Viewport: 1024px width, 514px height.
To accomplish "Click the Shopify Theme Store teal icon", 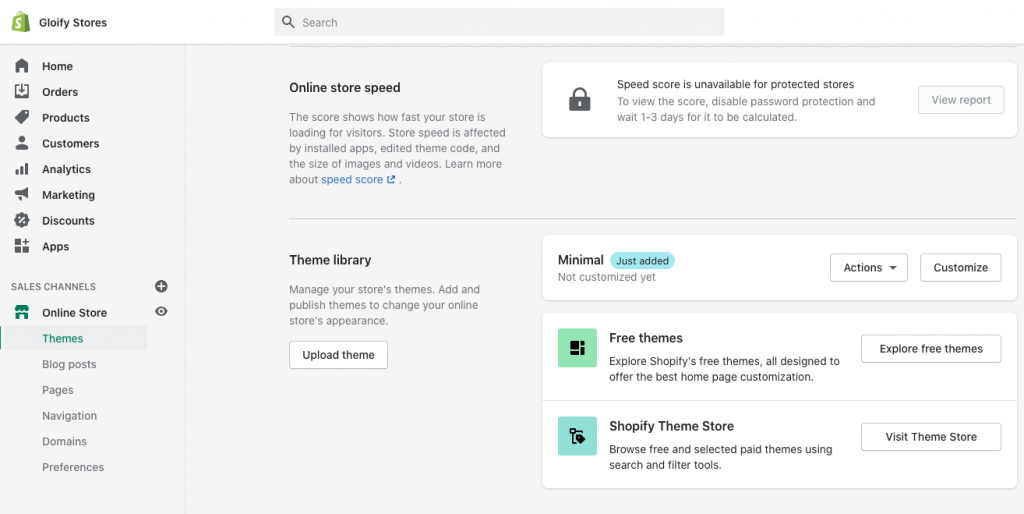I will pyautogui.click(x=577, y=436).
